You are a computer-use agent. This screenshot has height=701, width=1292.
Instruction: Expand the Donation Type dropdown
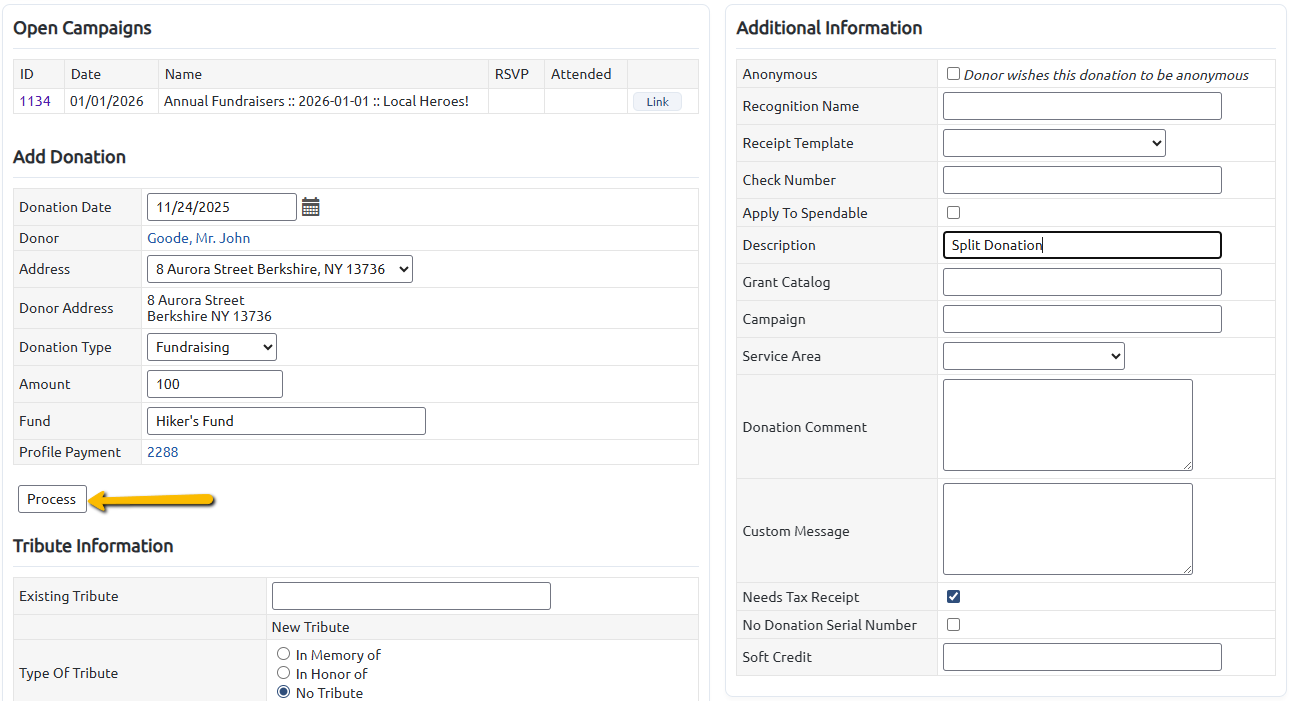click(x=212, y=347)
